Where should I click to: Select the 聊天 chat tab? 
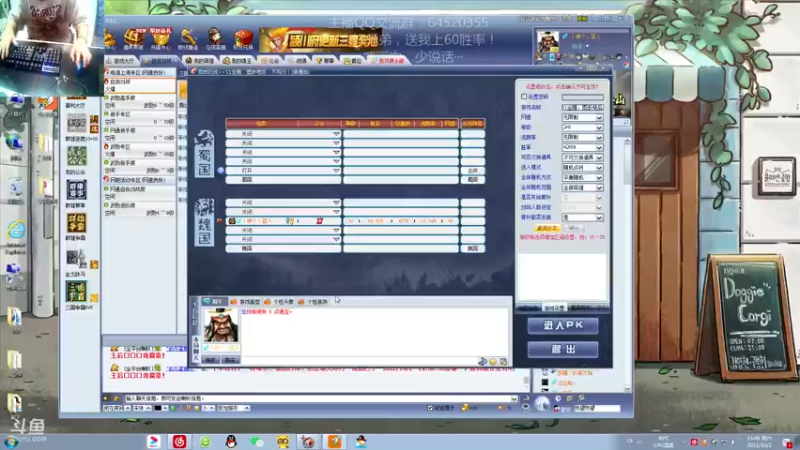(x=213, y=302)
